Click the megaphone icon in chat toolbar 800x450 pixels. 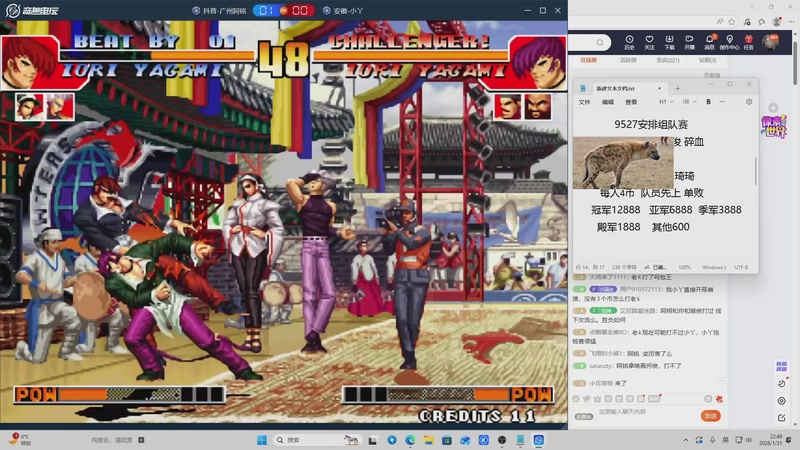click(587, 398)
